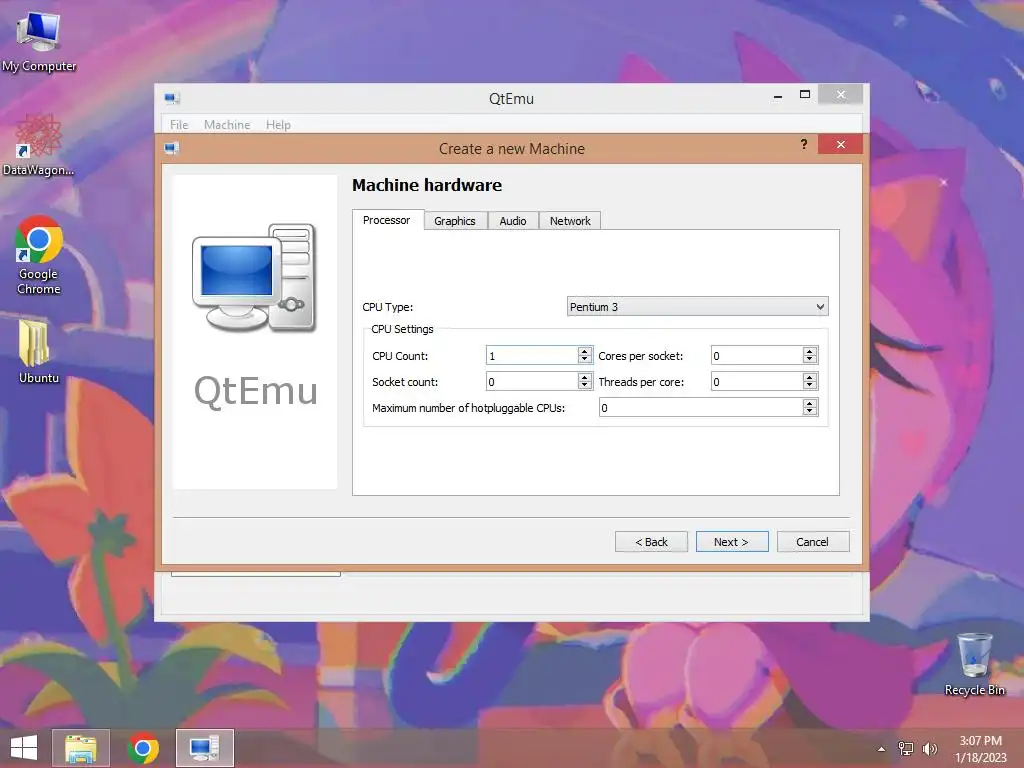Switch to the Audio tab
The width and height of the screenshot is (1024, 768).
[x=513, y=221]
